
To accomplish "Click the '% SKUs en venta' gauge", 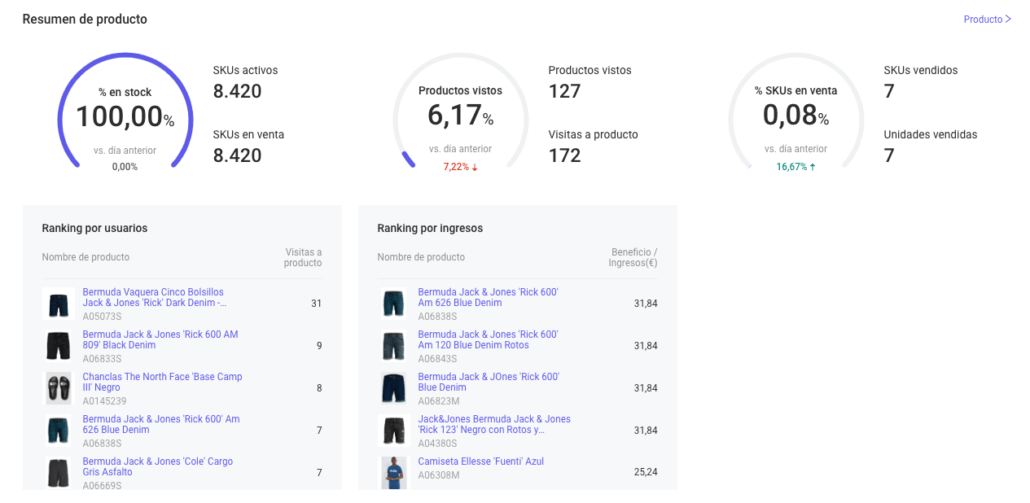I will (x=795, y=117).
